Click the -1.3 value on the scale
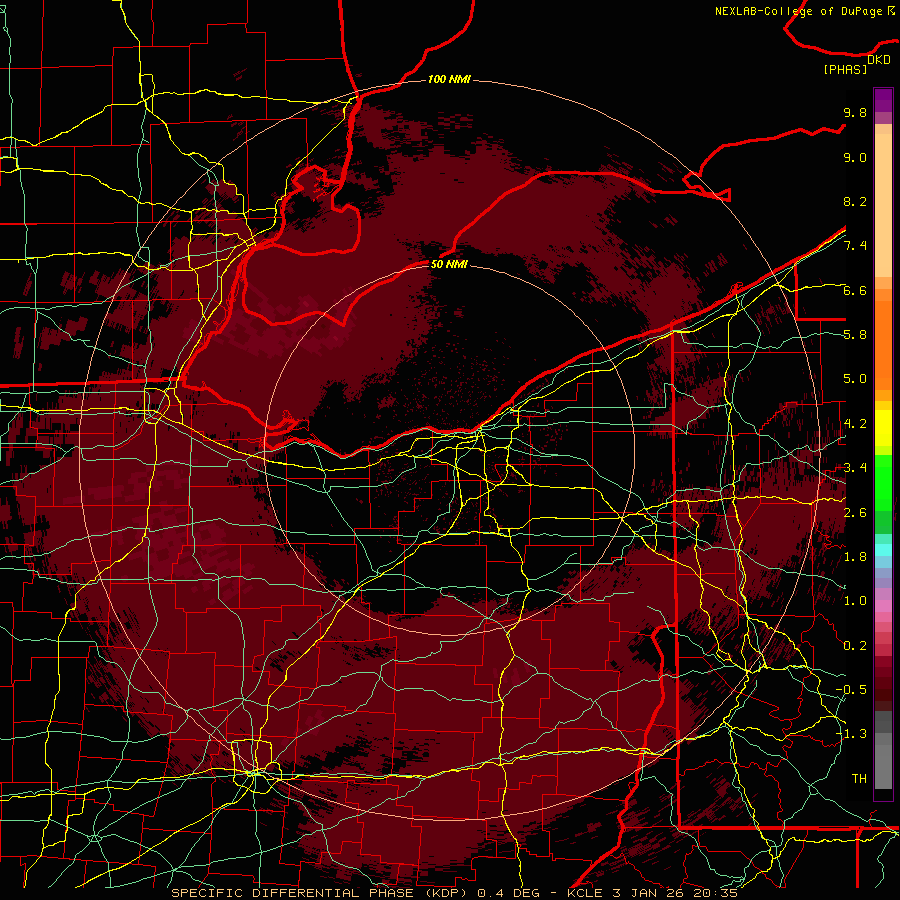 [851, 734]
